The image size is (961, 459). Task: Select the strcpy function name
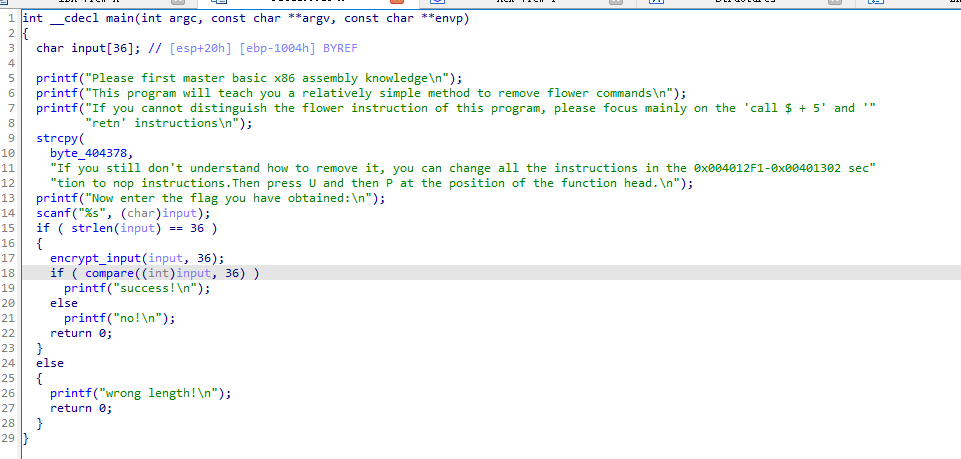click(x=57, y=138)
